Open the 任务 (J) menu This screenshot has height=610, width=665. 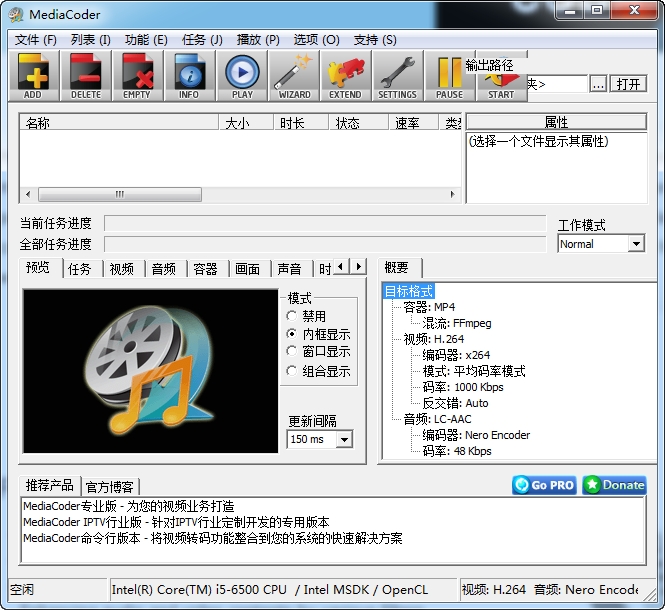coord(202,40)
